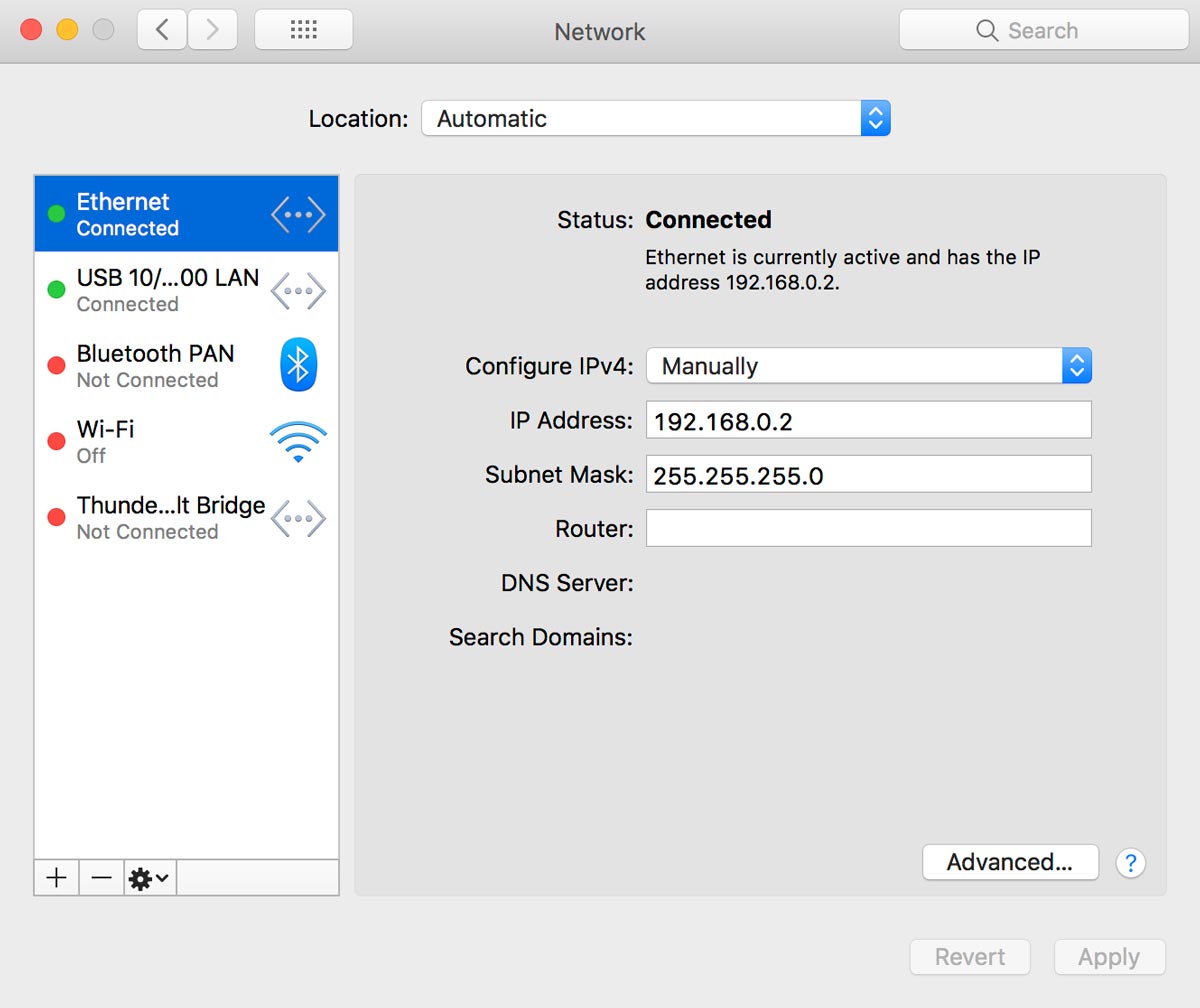This screenshot has width=1200, height=1008.
Task: Go forward with the right chevron button
Action: pos(212,30)
